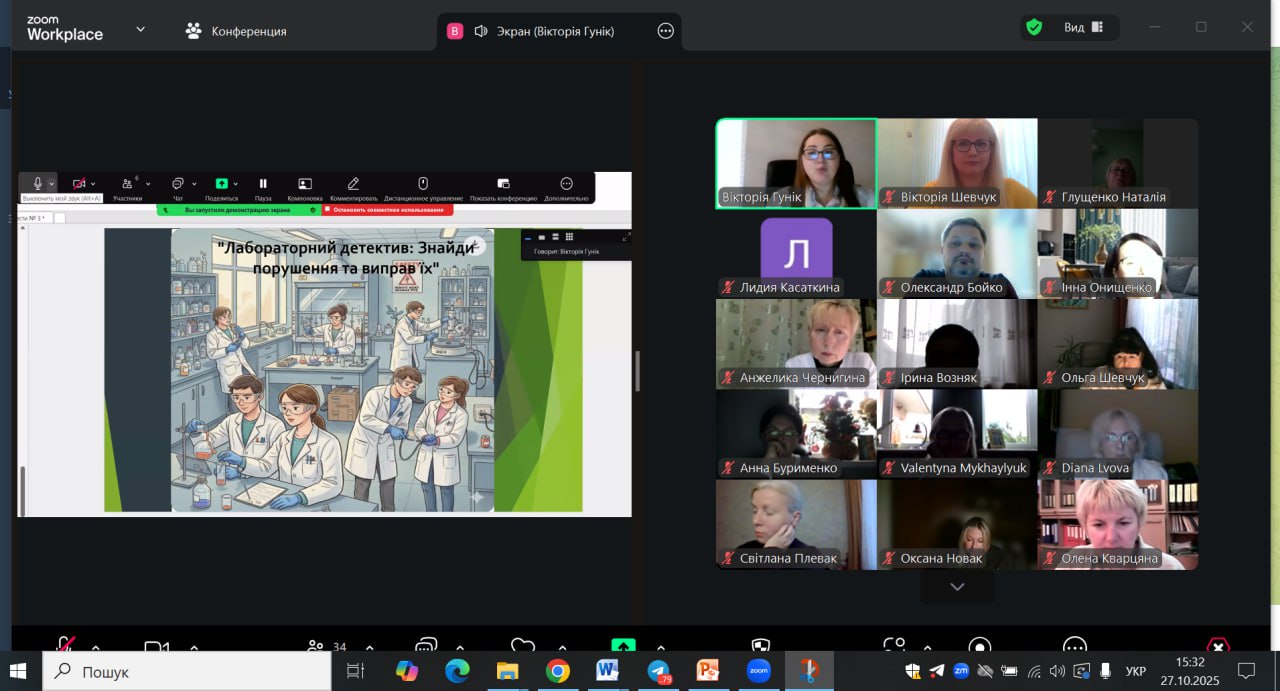Open the Чат icon in shared toolbar
The width and height of the screenshot is (1280, 691).
click(177, 184)
